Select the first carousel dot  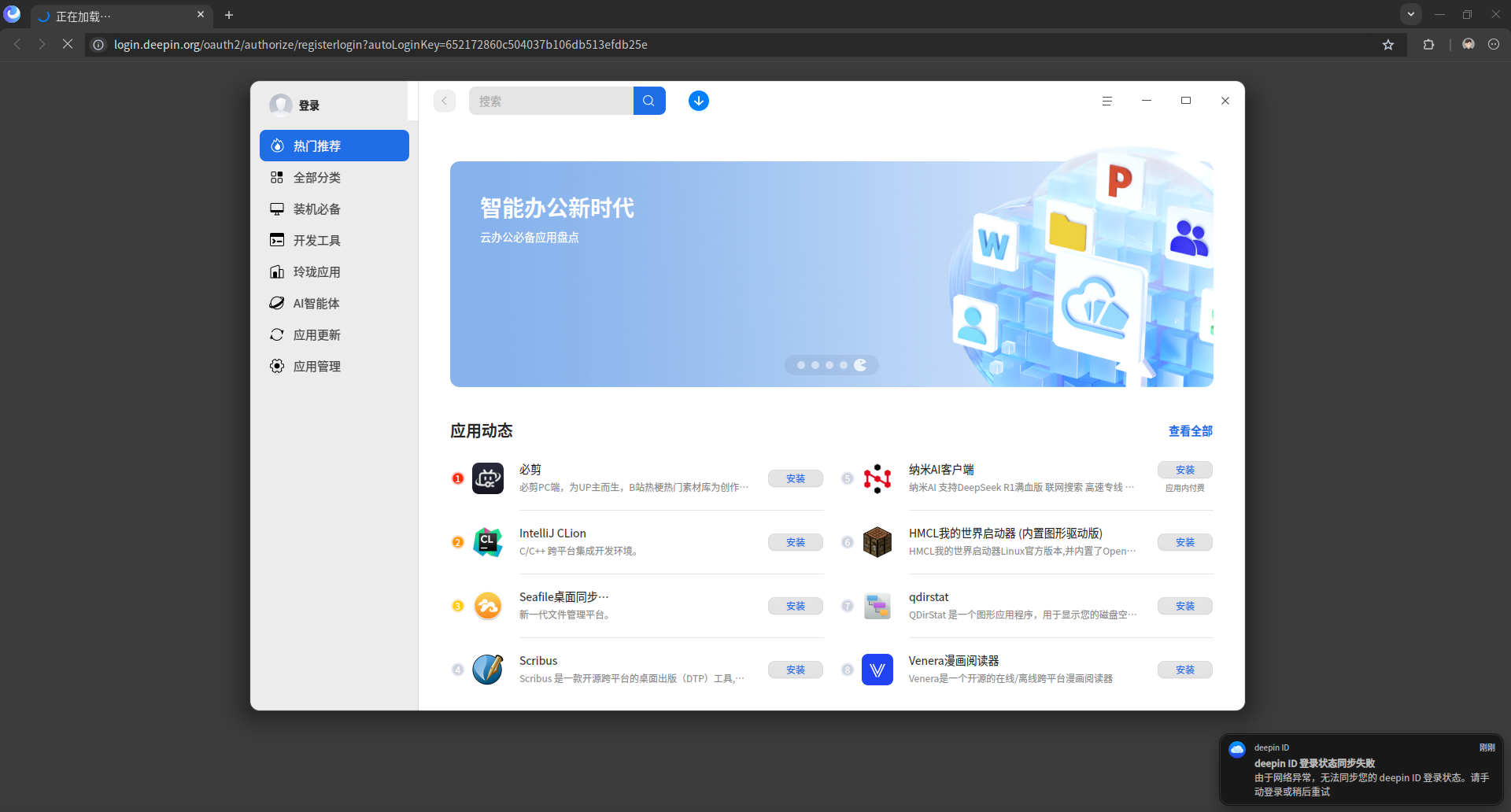[x=801, y=365]
